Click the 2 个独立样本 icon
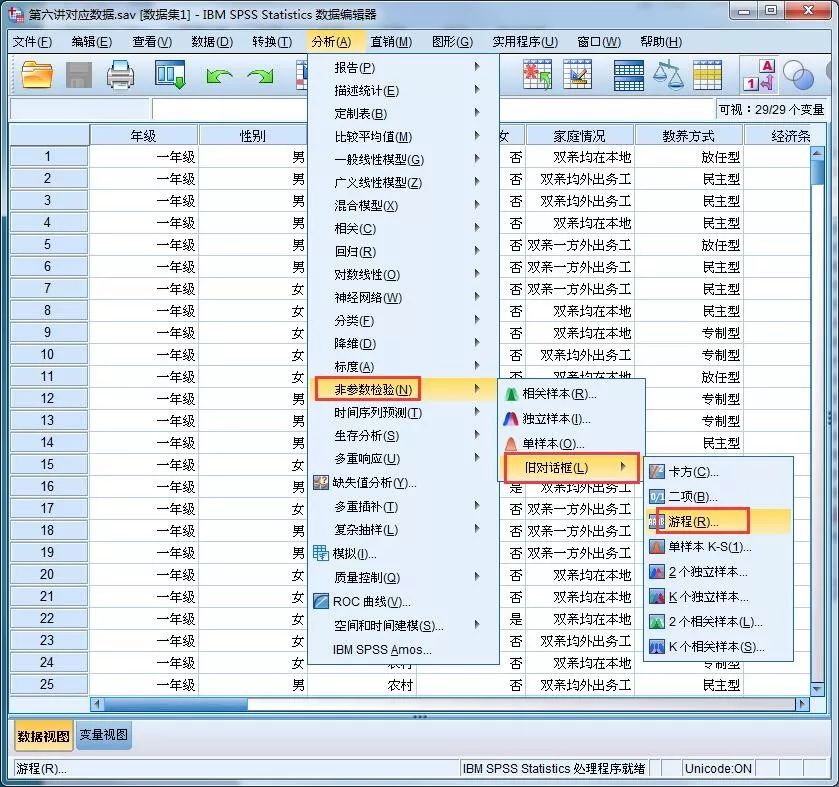839x787 pixels. point(657,572)
